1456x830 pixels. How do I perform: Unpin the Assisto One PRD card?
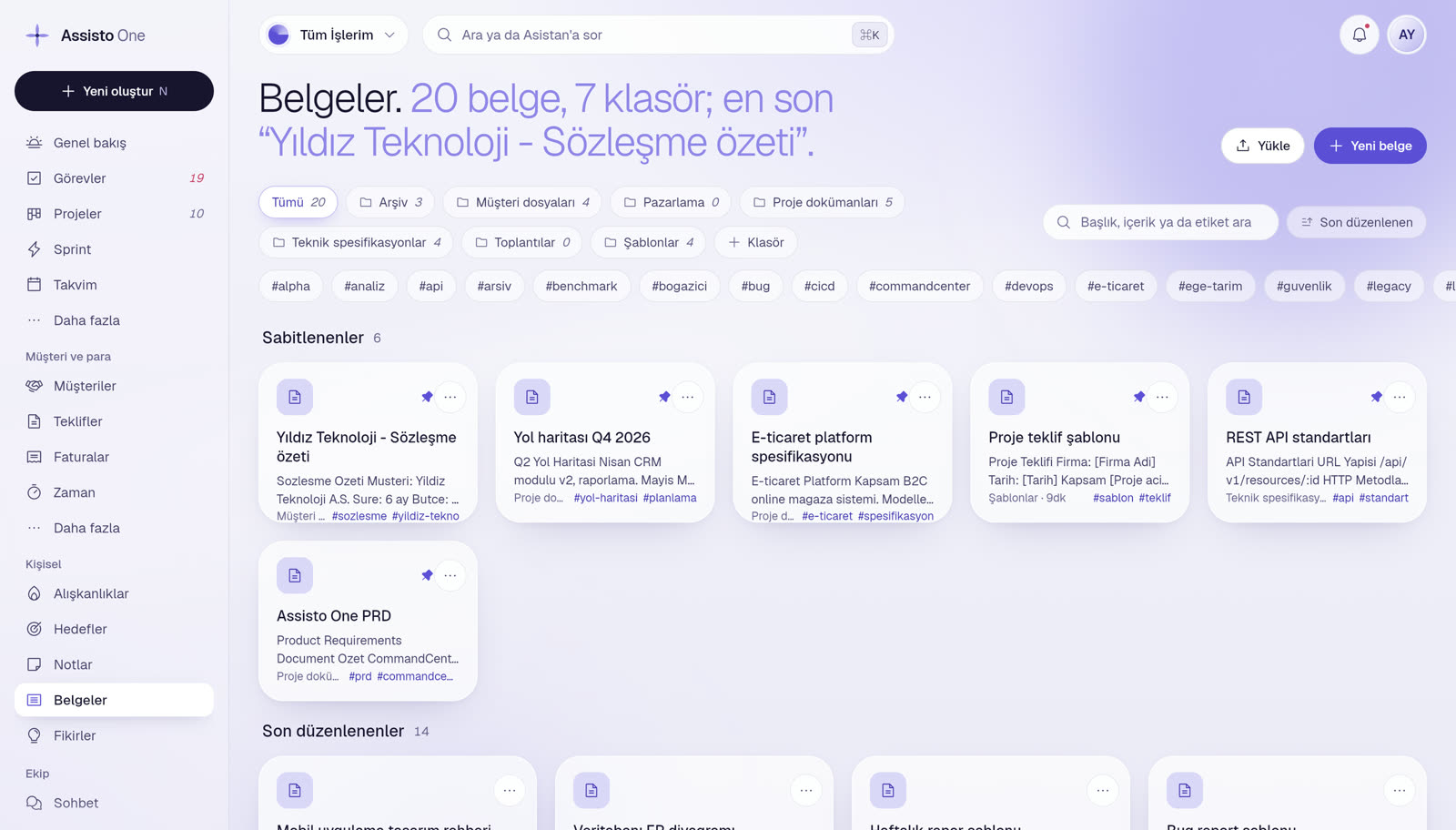click(x=427, y=575)
